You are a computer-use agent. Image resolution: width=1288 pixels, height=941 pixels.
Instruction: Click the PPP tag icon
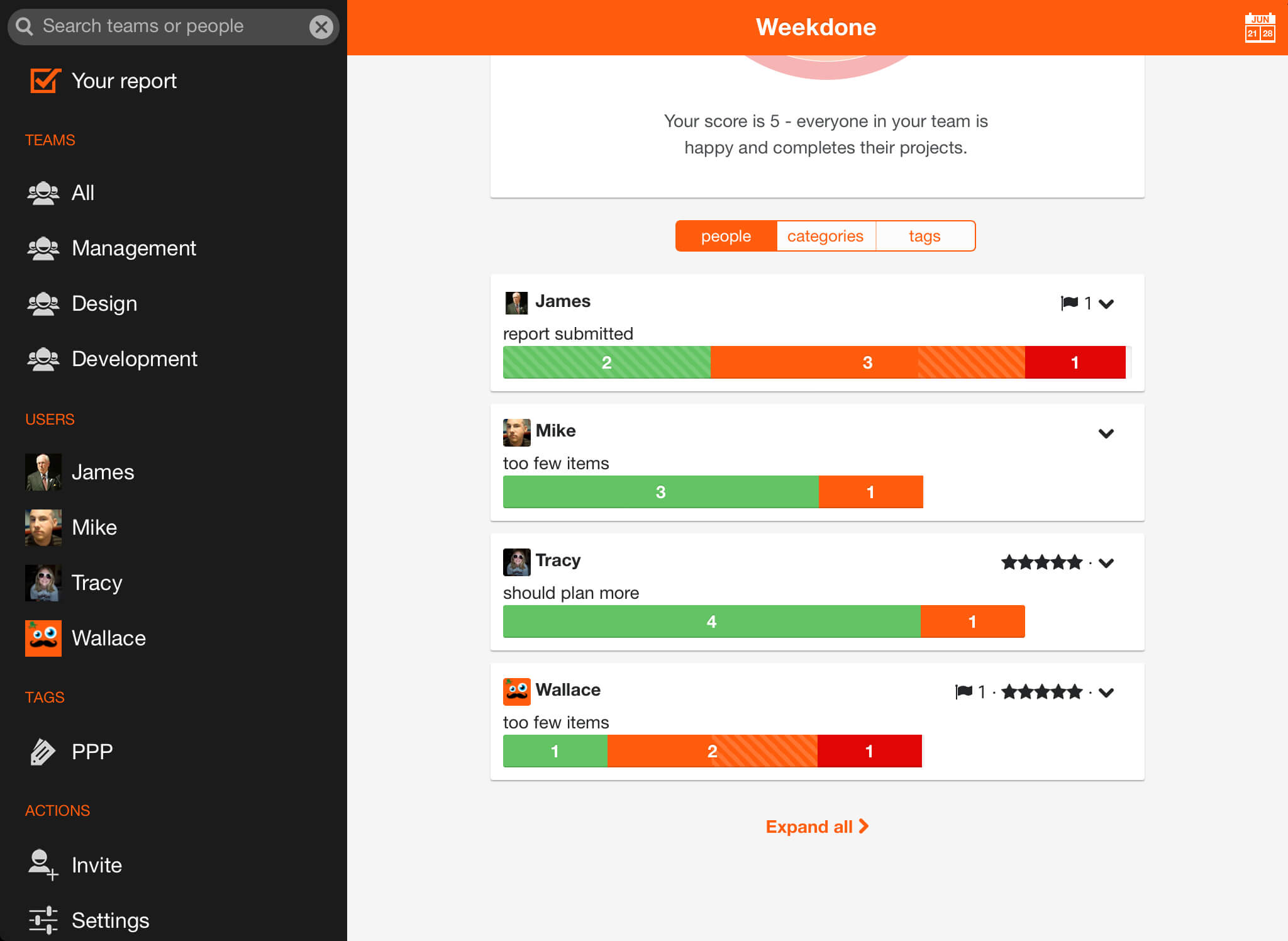[43, 751]
